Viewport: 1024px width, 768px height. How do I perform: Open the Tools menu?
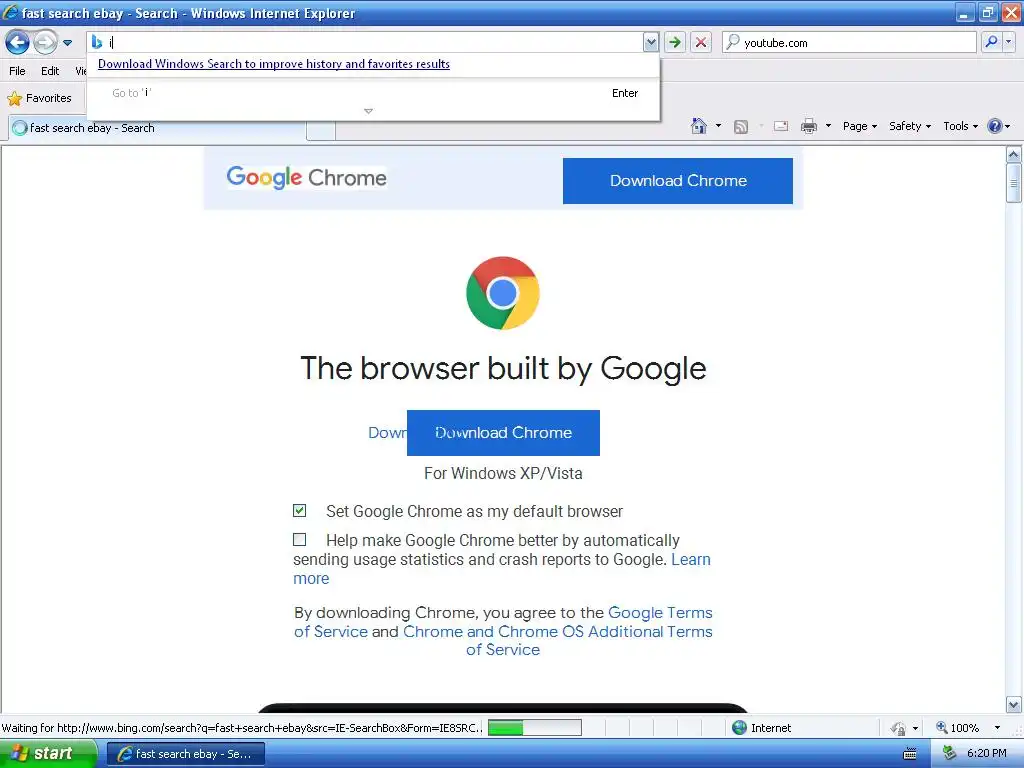961,126
